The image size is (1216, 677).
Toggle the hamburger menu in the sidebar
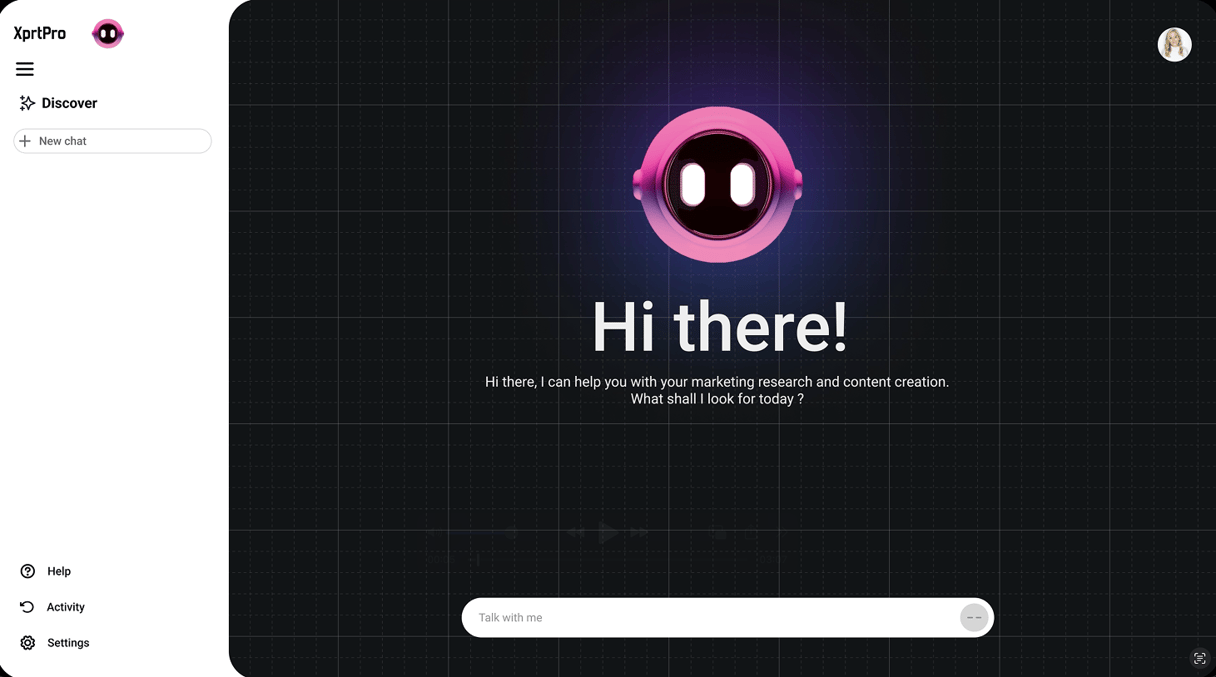pyautogui.click(x=25, y=69)
